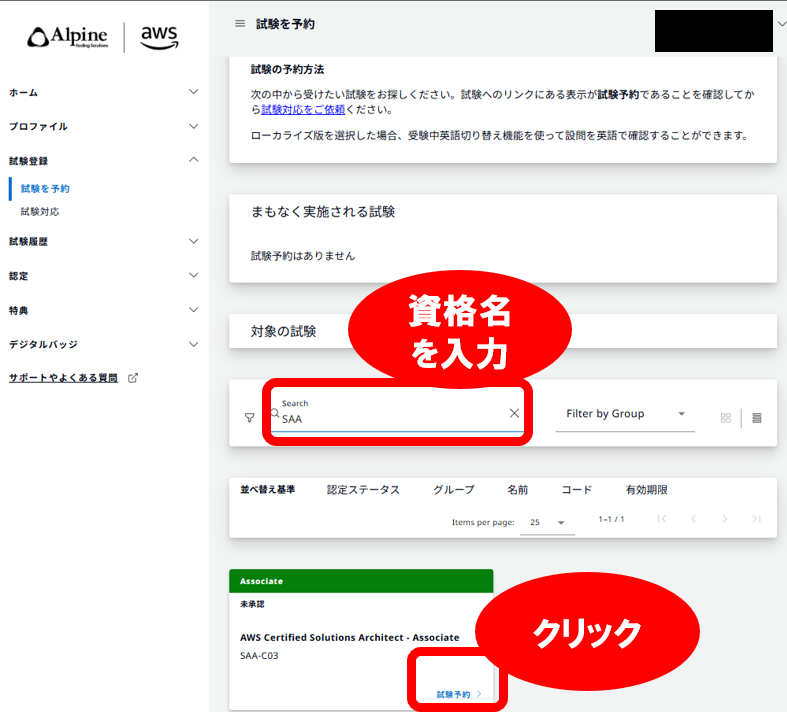Select プロファイル in the sidebar

point(38,126)
